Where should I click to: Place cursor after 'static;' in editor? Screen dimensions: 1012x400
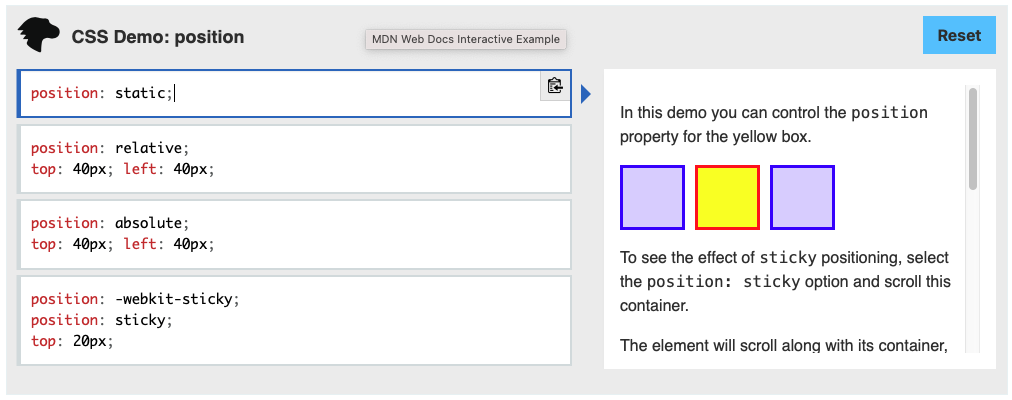point(174,93)
